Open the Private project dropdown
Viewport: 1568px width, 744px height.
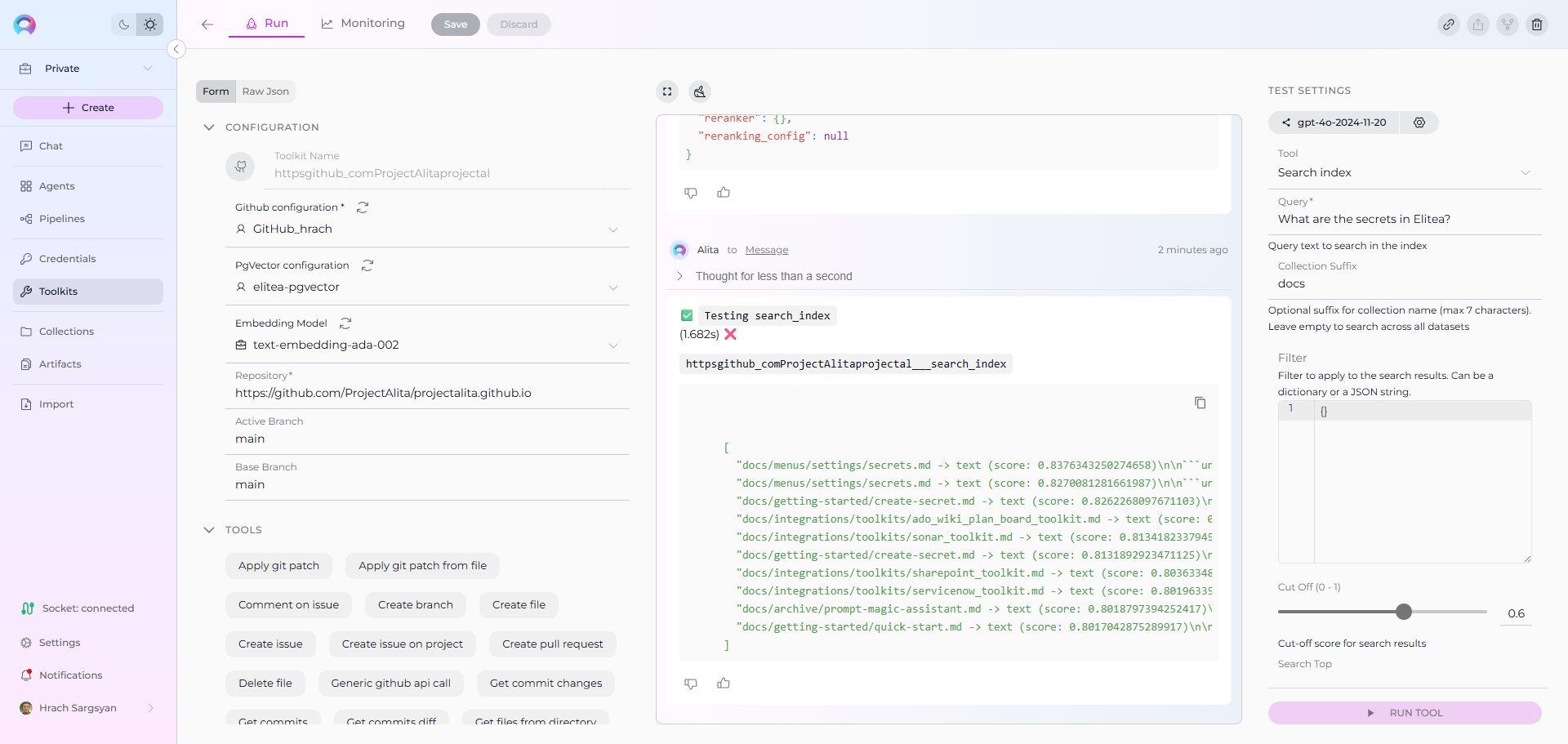[x=87, y=69]
